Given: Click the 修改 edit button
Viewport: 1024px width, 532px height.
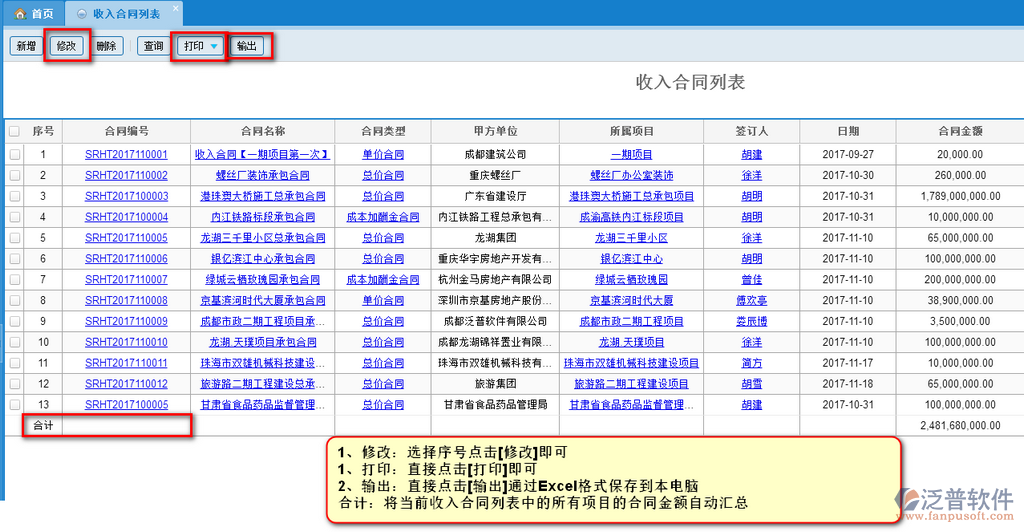Looking at the screenshot, I should click(x=67, y=46).
